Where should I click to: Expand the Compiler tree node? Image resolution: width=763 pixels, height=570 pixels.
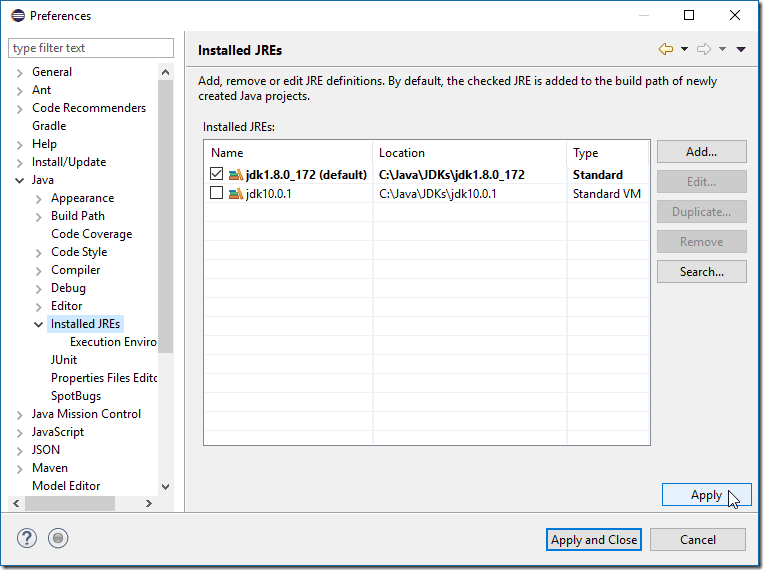tap(38, 271)
